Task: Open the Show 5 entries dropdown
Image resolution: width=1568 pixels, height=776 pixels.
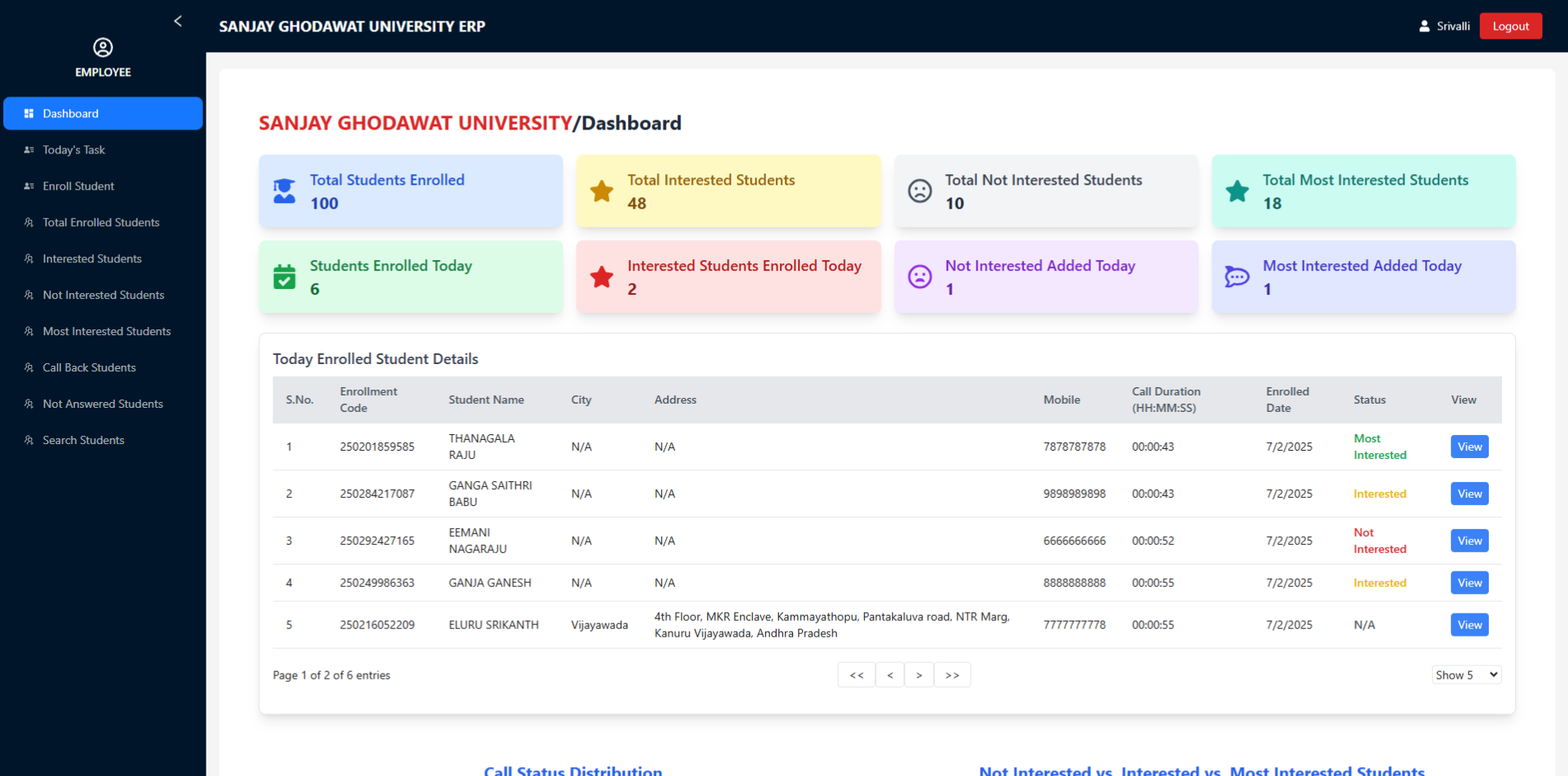Action: pyautogui.click(x=1466, y=674)
